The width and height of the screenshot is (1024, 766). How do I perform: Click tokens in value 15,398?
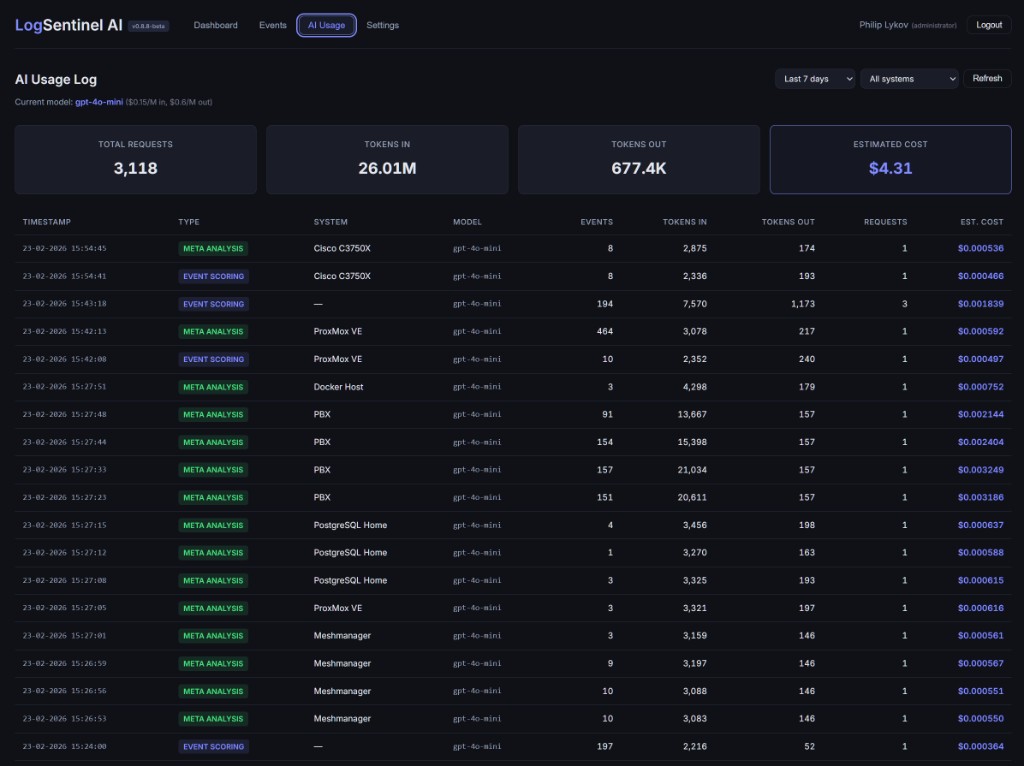(692, 442)
